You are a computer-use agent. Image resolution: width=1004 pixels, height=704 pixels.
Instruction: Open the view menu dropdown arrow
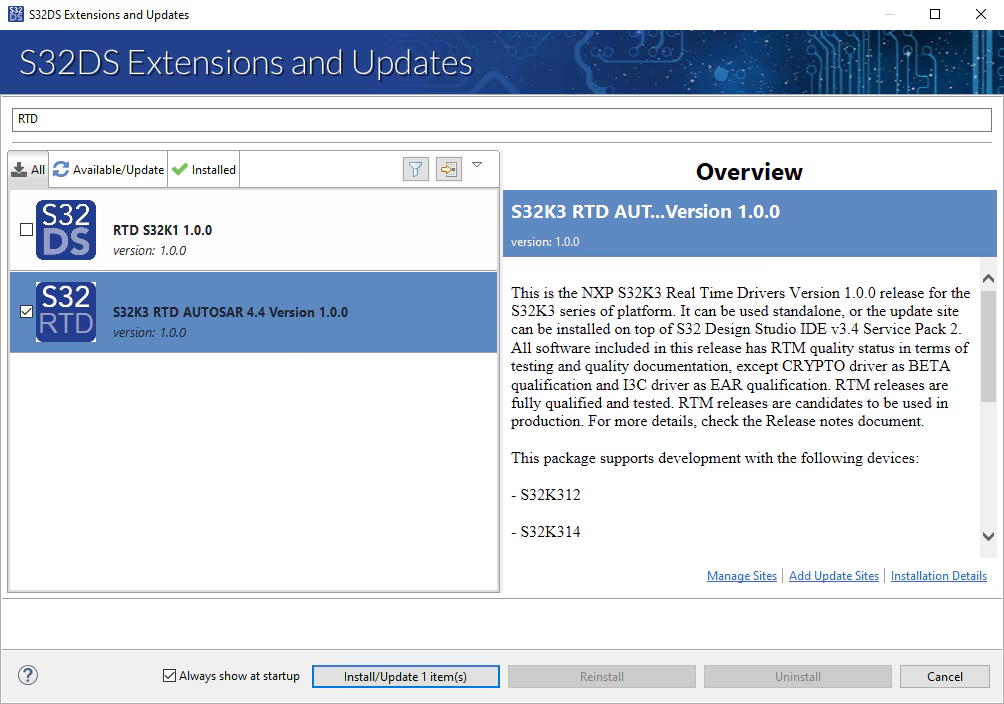(x=477, y=165)
